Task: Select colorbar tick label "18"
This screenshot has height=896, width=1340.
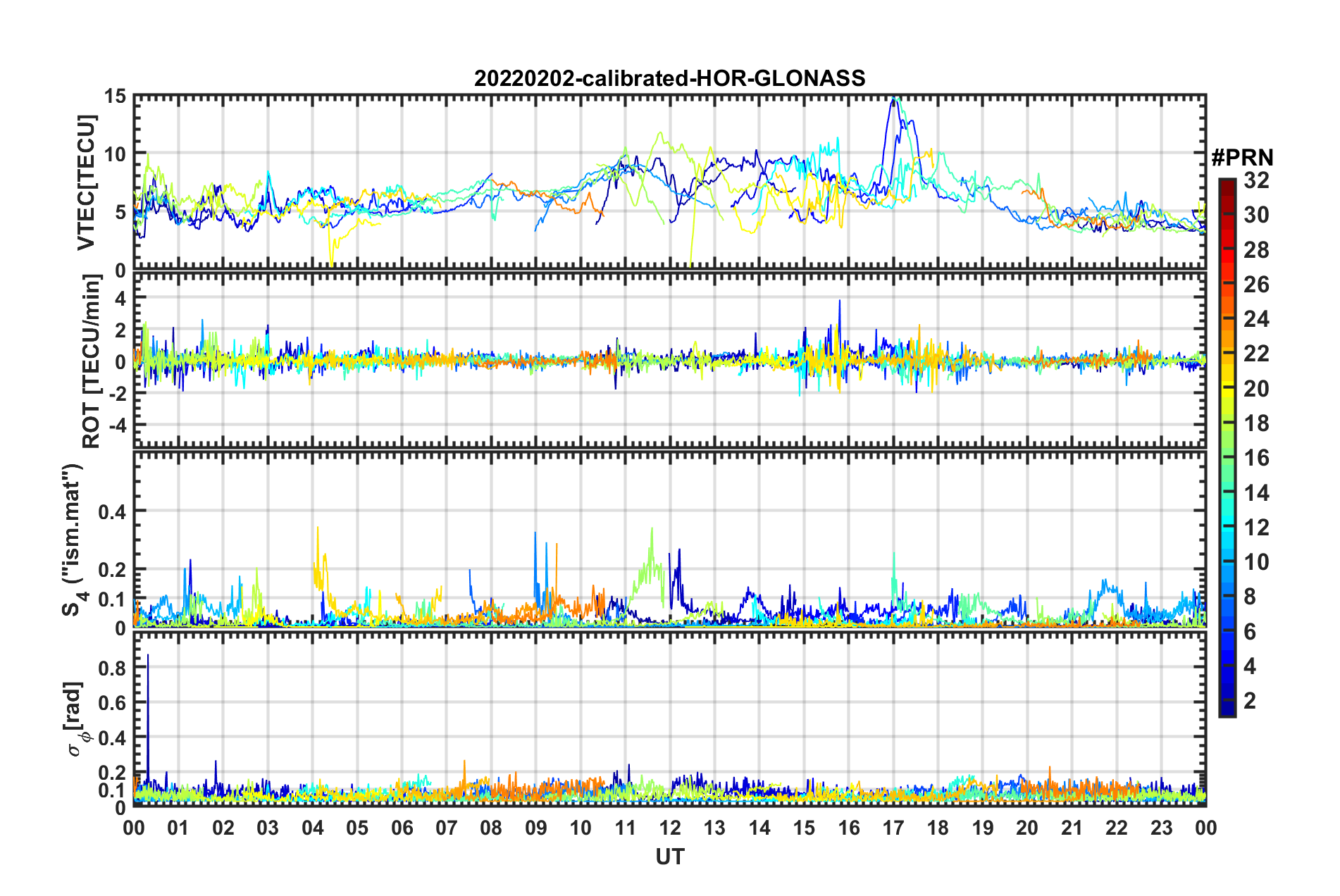Action: click(x=1256, y=423)
